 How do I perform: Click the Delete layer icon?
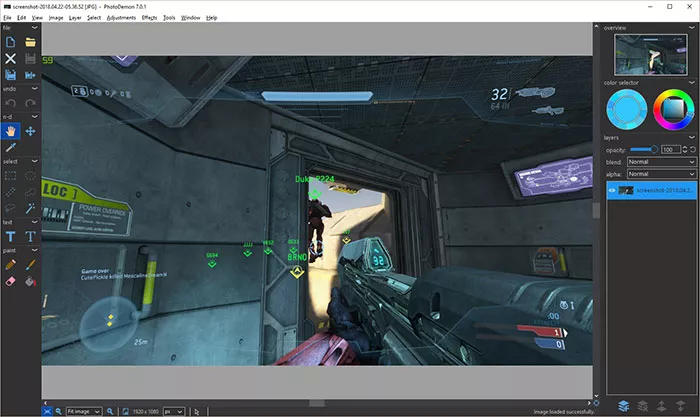pos(642,406)
